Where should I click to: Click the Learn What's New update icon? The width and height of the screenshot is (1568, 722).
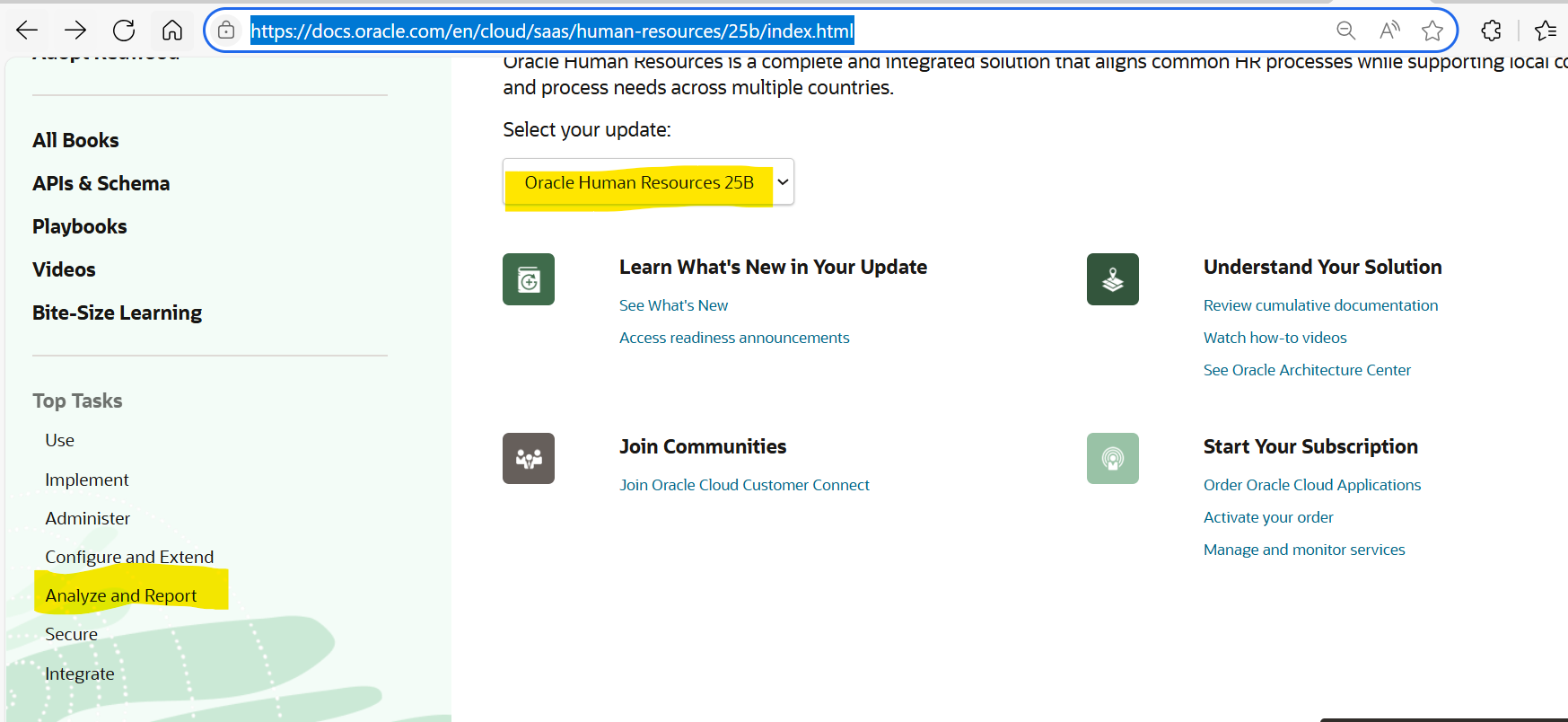(x=529, y=279)
